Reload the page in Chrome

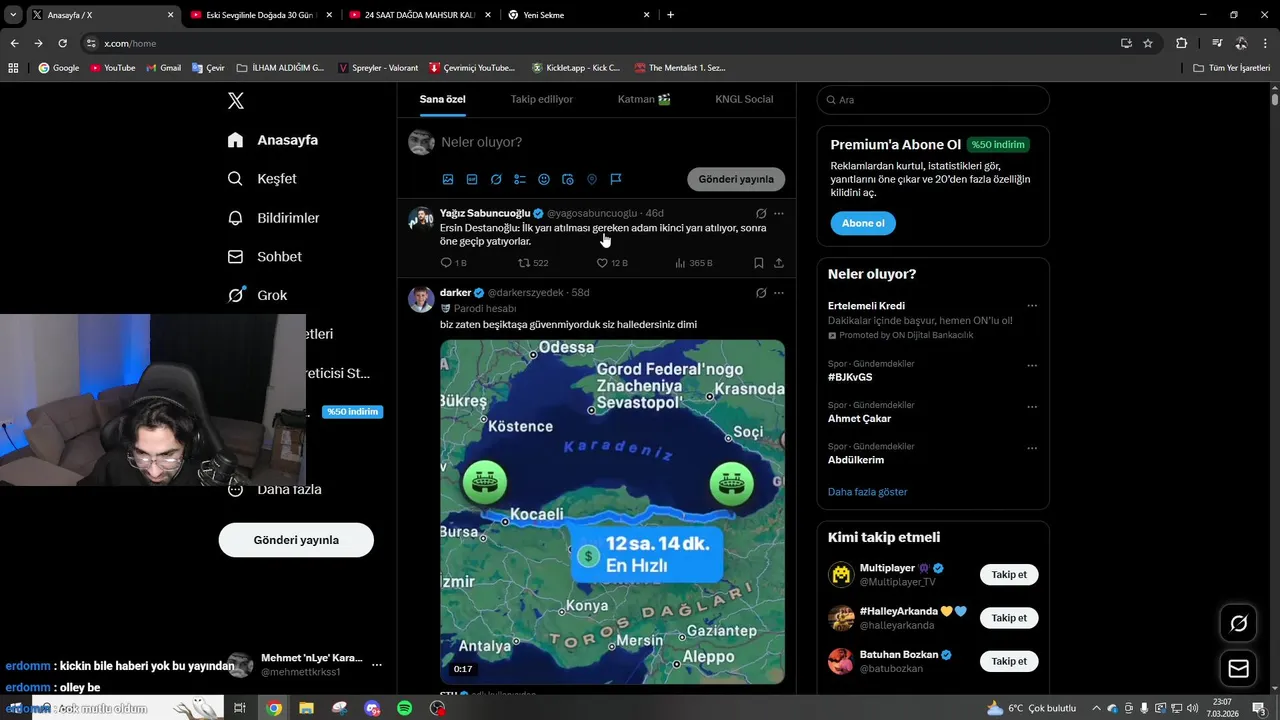[x=62, y=43]
